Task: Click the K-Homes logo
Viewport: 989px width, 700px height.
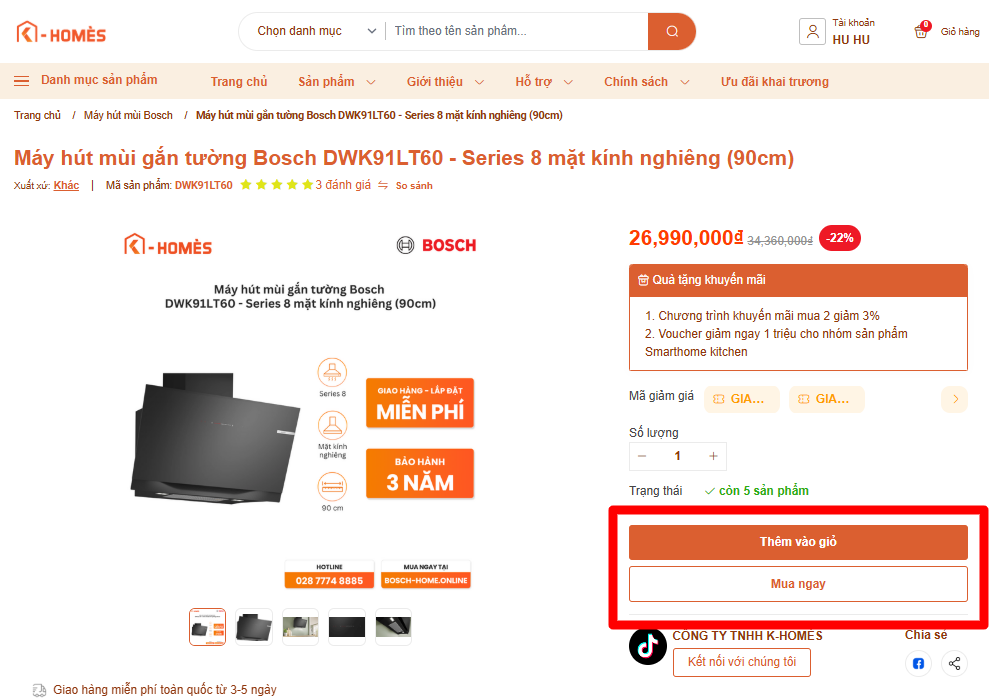Action: [61, 33]
